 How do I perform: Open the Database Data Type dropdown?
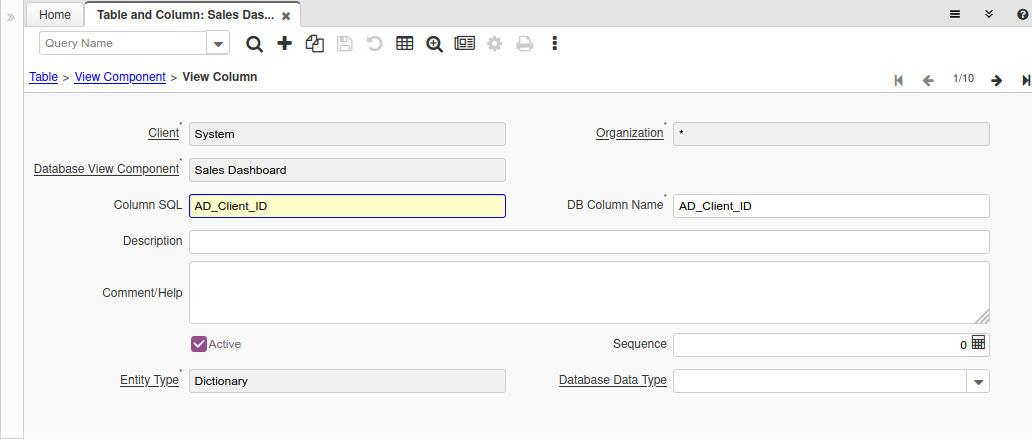[978, 381]
